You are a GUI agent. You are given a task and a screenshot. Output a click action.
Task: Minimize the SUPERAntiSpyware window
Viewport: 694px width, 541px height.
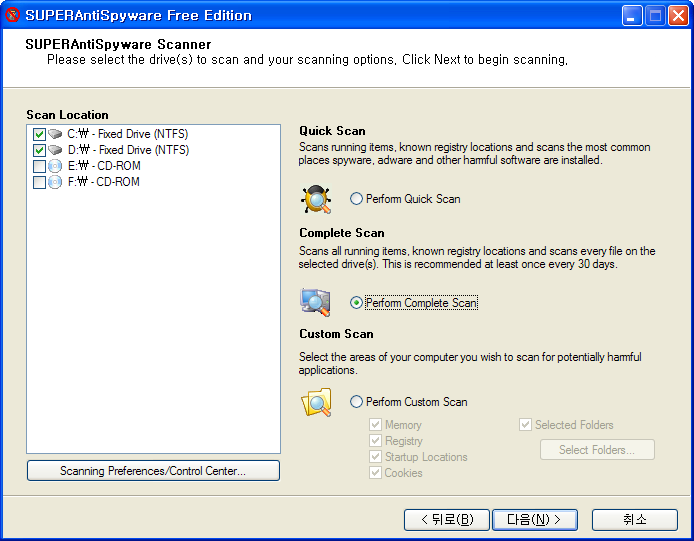(632, 16)
